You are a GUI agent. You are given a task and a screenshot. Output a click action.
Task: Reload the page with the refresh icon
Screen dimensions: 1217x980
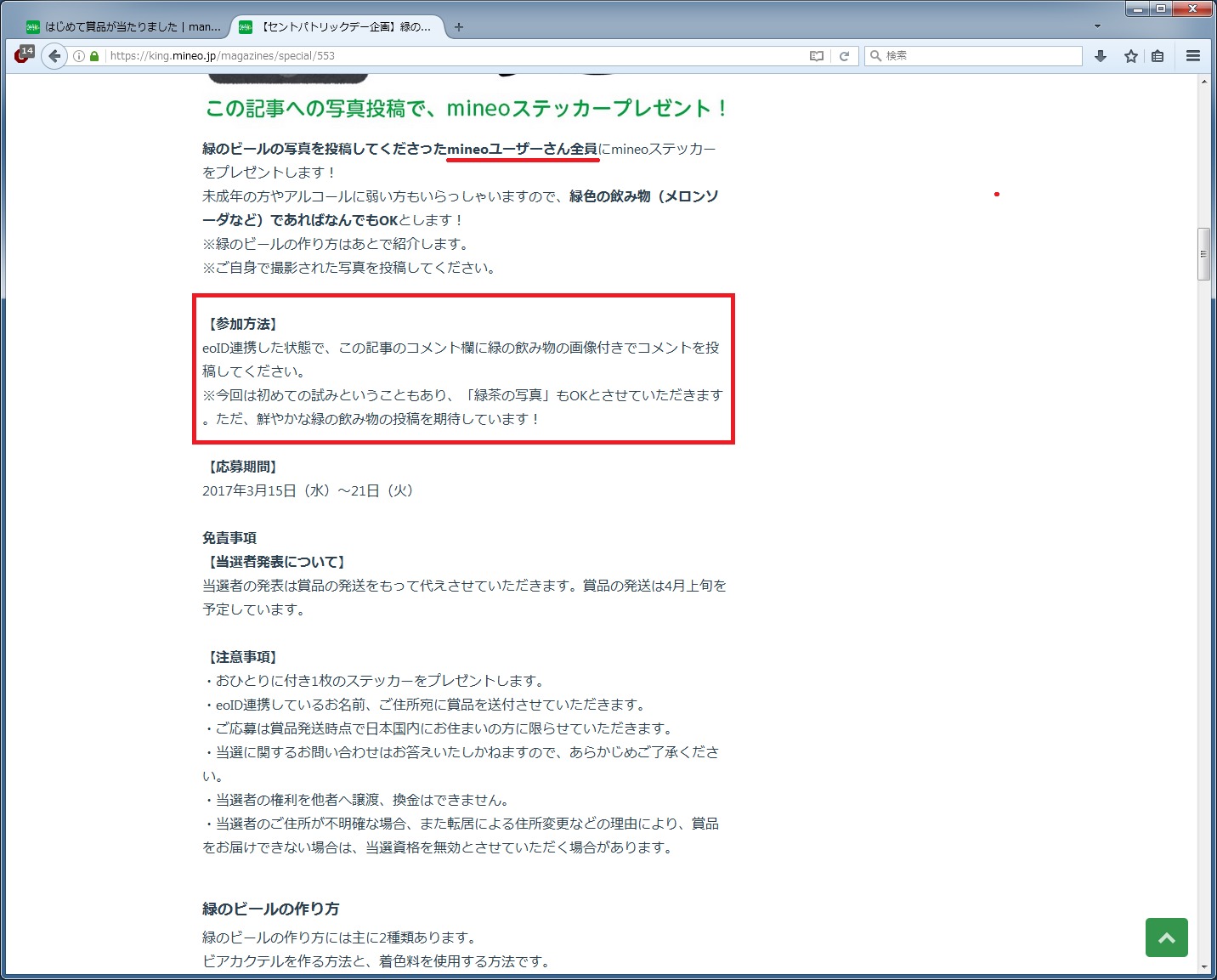pyautogui.click(x=844, y=56)
